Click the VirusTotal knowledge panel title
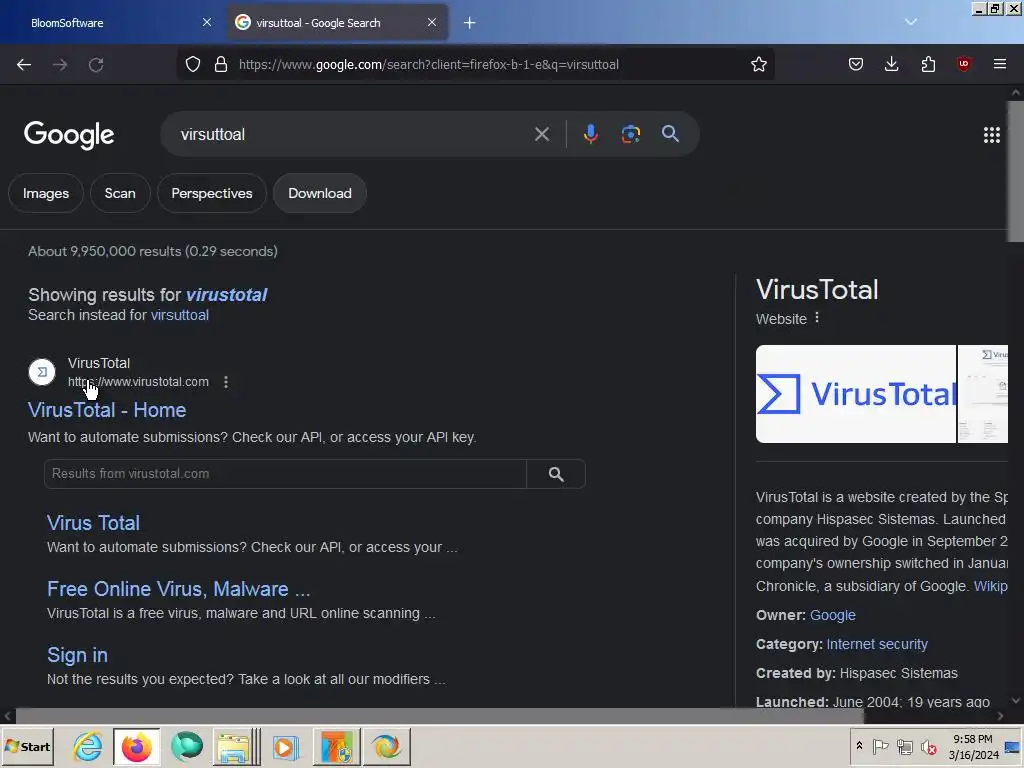Viewport: 1024px width, 768px height. pyautogui.click(x=817, y=290)
